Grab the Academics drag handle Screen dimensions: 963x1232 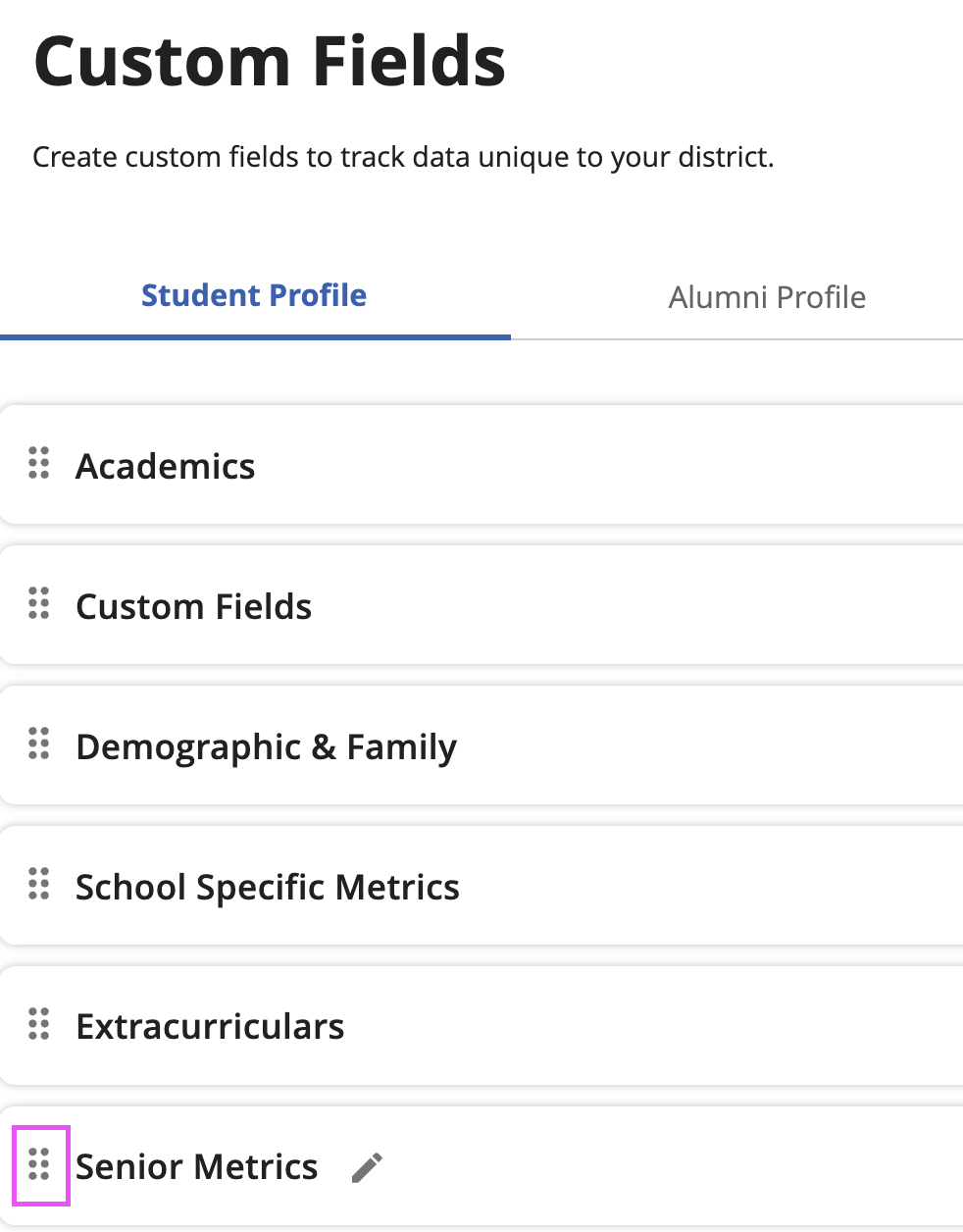[39, 463]
